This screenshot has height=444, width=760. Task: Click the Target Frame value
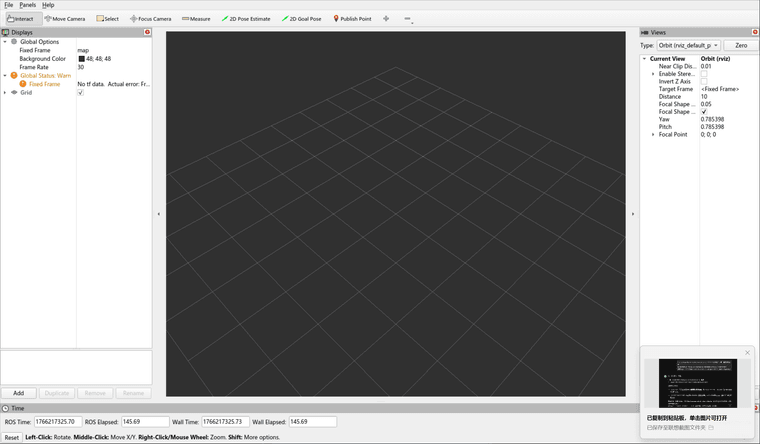tap(720, 89)
